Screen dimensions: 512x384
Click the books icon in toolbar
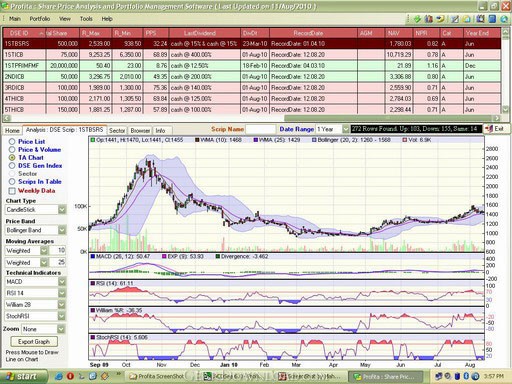(429, 19)
